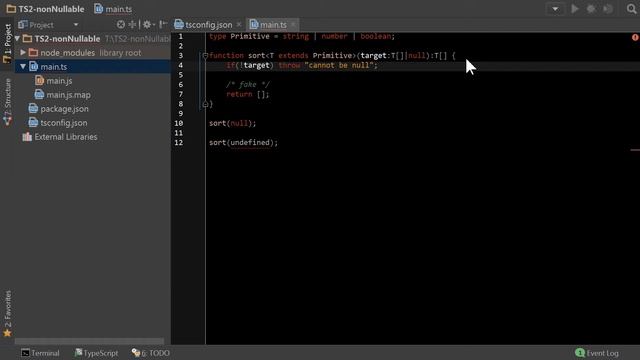Select main.js file in tree
This screenshot has width=640, height=360.
click(x=59, y=81)
